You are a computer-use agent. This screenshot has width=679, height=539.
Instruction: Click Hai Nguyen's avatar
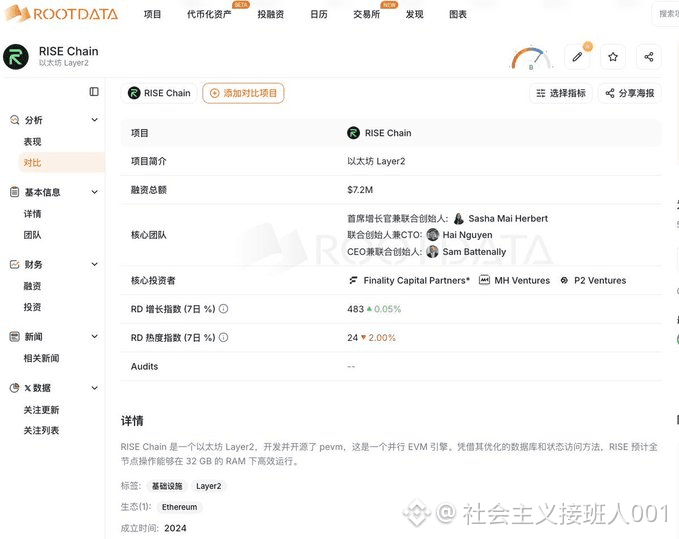[x=433, y=235]
